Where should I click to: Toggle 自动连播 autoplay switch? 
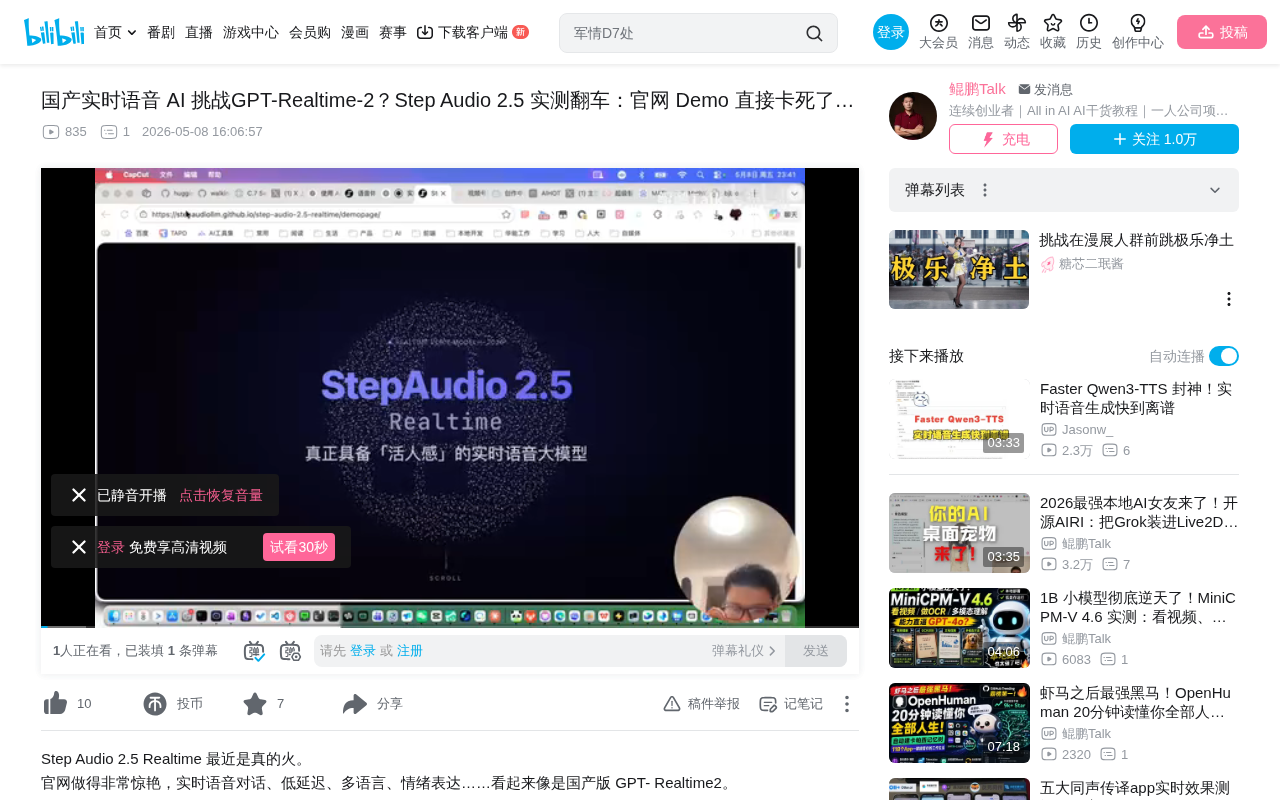(1224, 356)
